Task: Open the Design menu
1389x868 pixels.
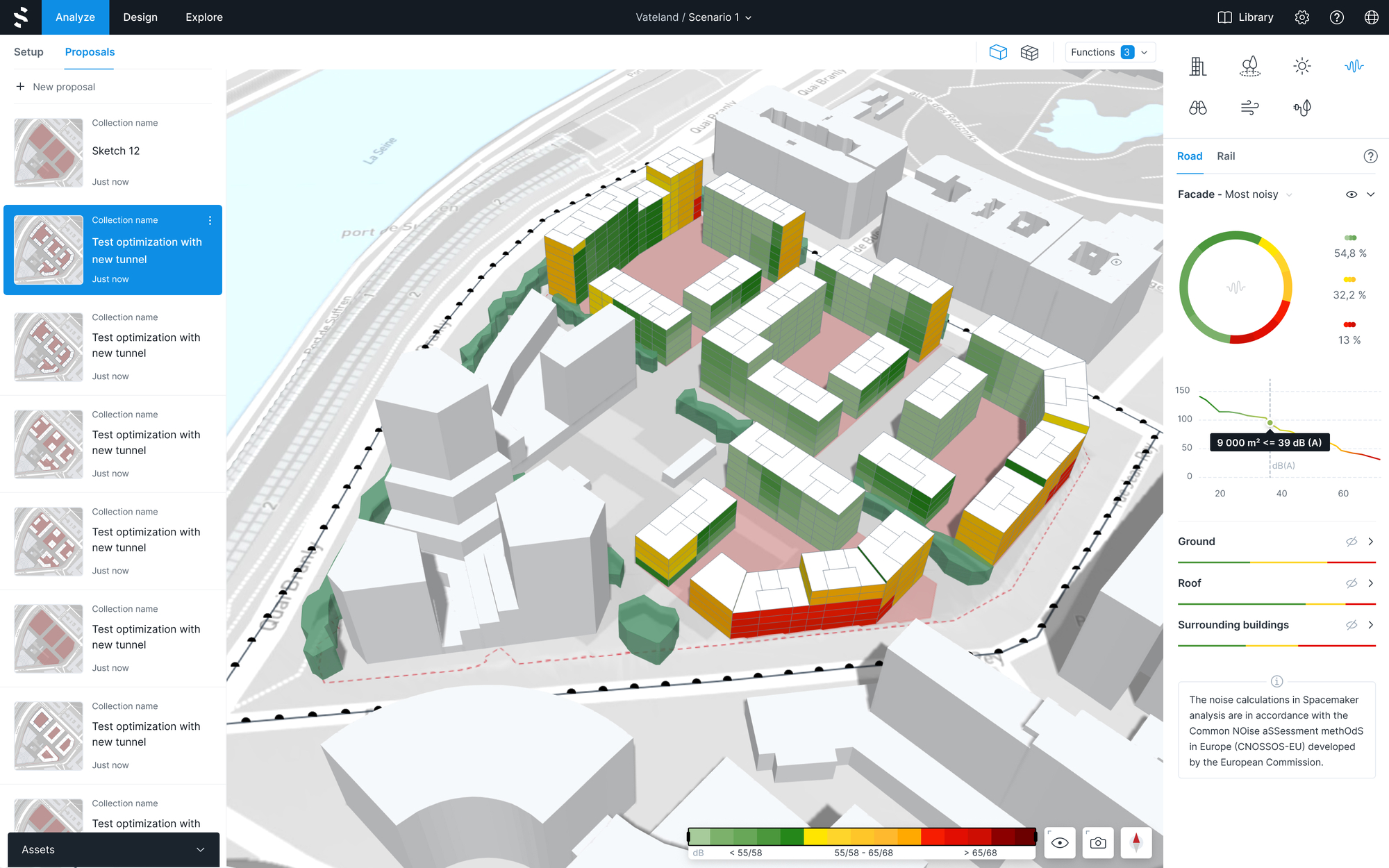Action: pos(140,17)
